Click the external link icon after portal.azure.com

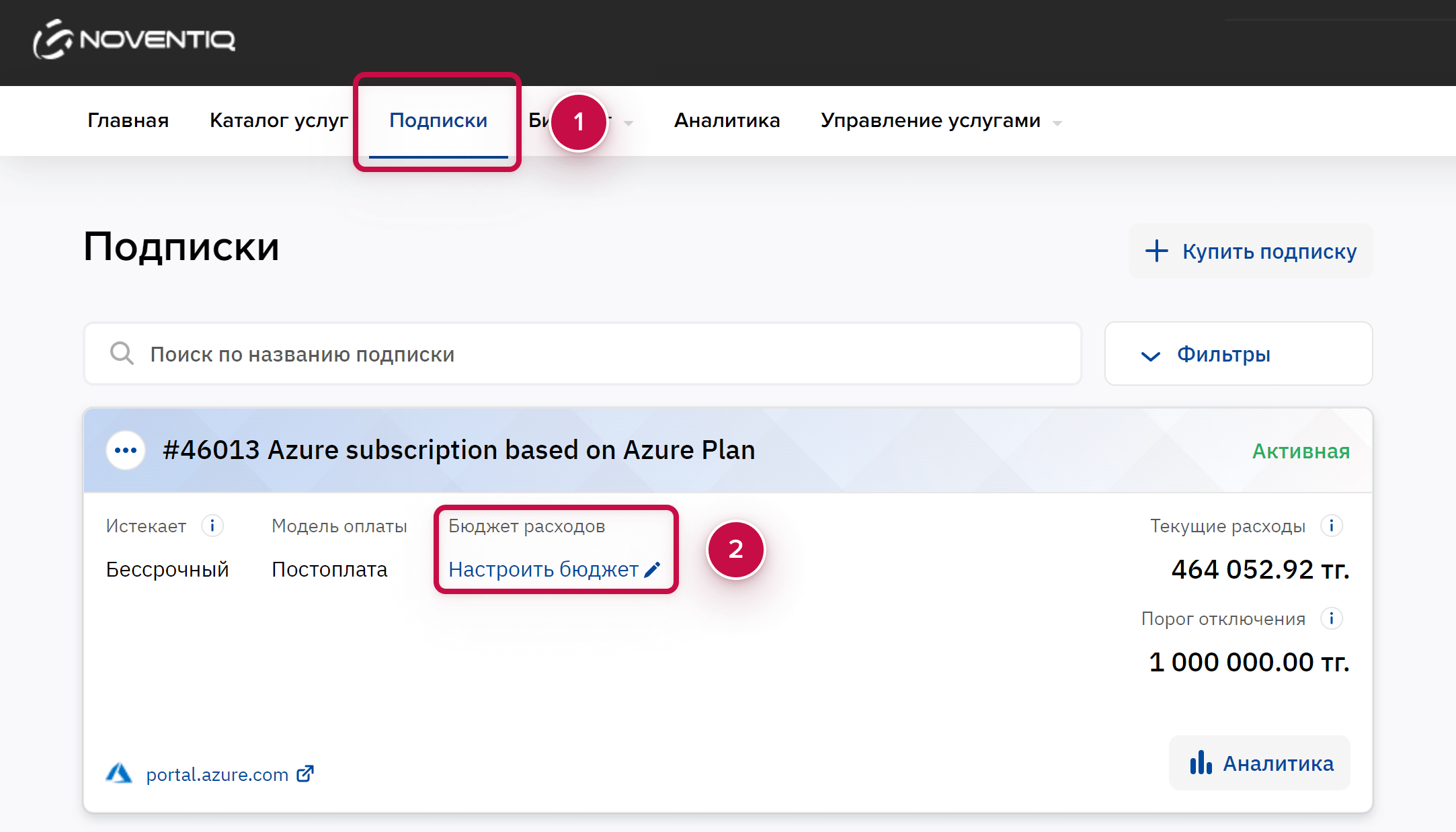click(x=305, y=774)
